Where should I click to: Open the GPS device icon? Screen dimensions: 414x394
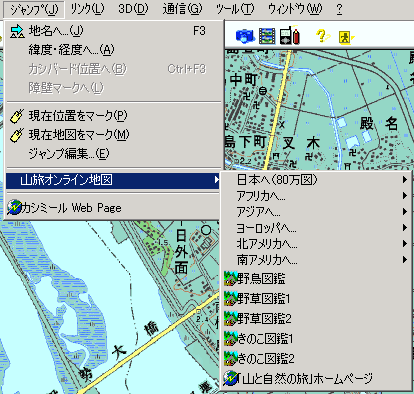(289, 35)
